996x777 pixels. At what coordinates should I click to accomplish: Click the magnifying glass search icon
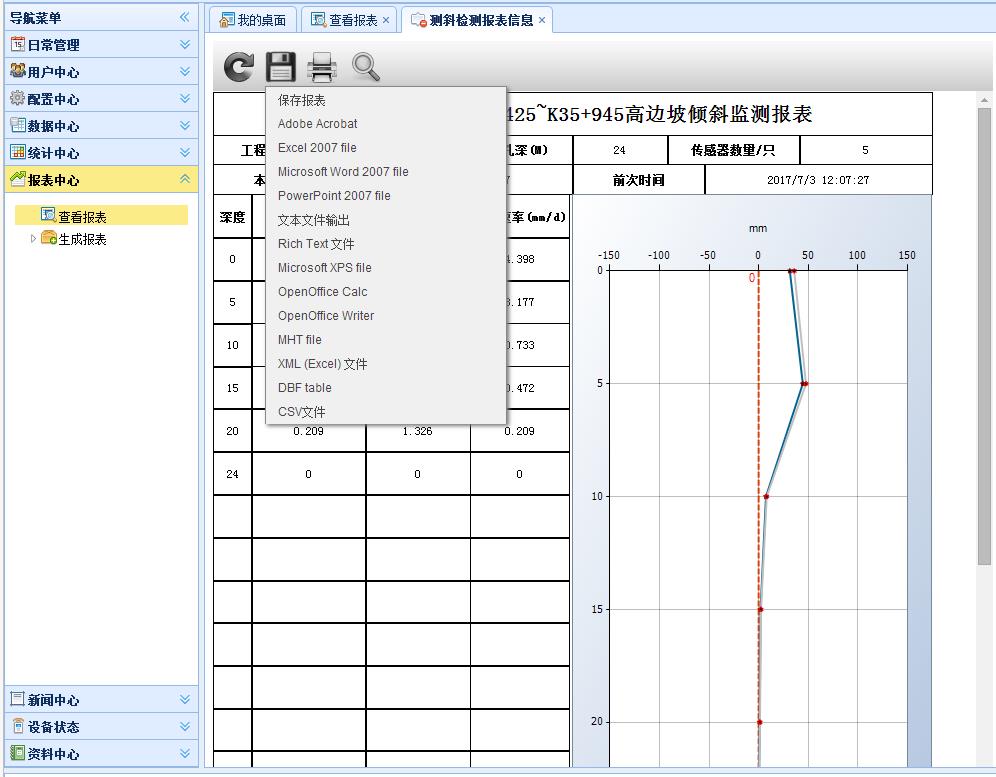366,67
